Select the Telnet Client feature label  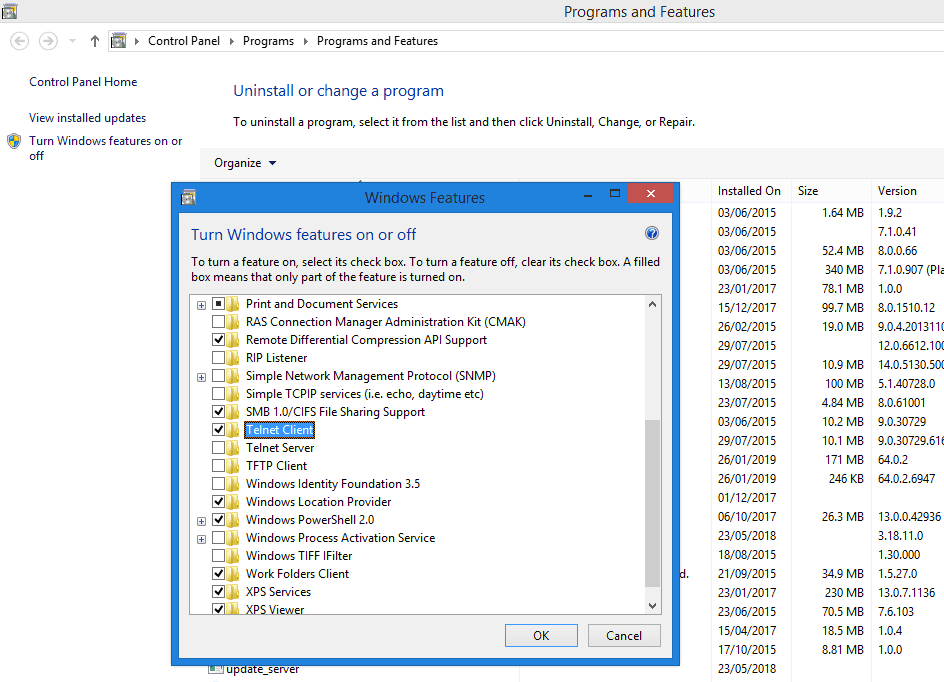[280, 430]
